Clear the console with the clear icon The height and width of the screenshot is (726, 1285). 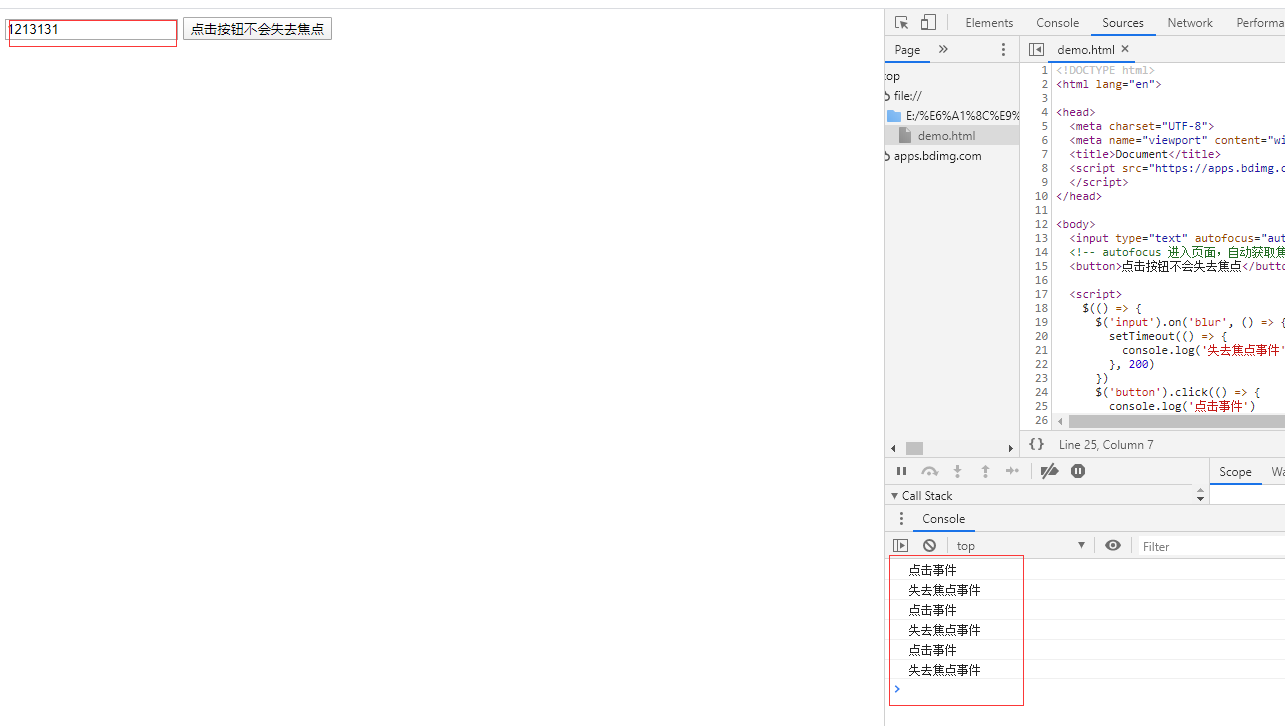click(929, 545)
